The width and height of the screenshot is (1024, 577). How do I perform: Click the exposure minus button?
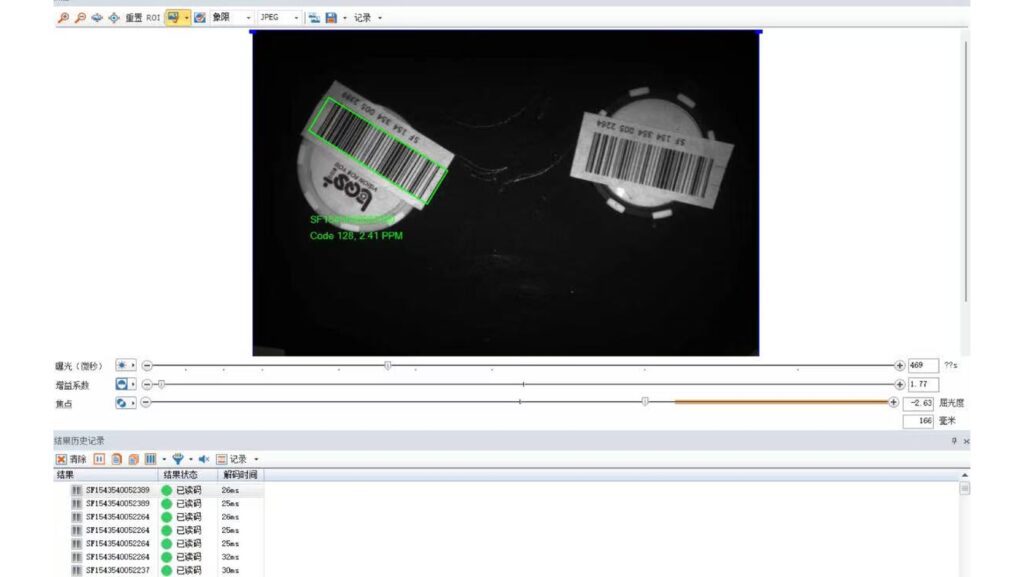(147, 366)
